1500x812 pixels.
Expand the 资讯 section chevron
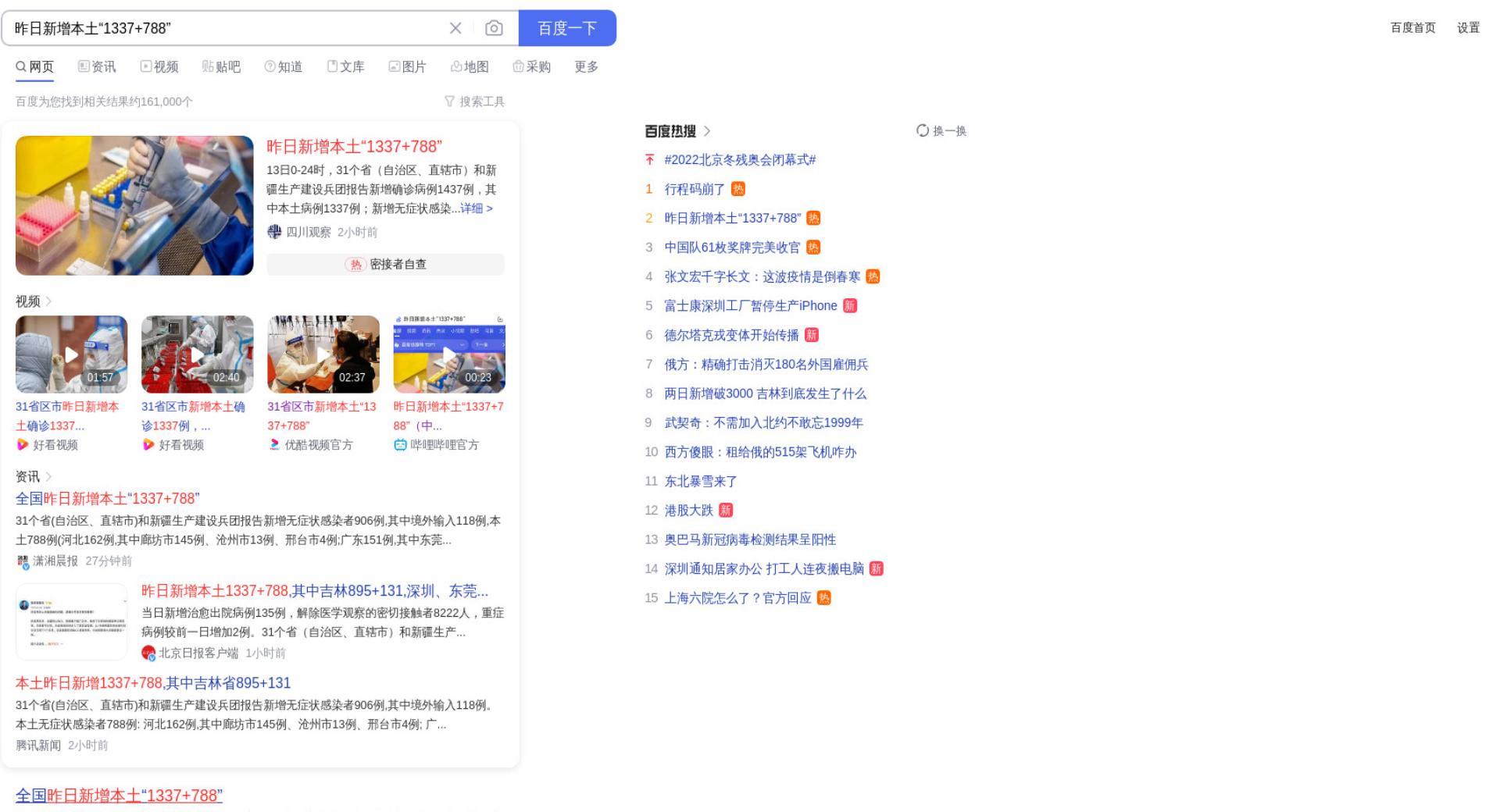[49, 476]
